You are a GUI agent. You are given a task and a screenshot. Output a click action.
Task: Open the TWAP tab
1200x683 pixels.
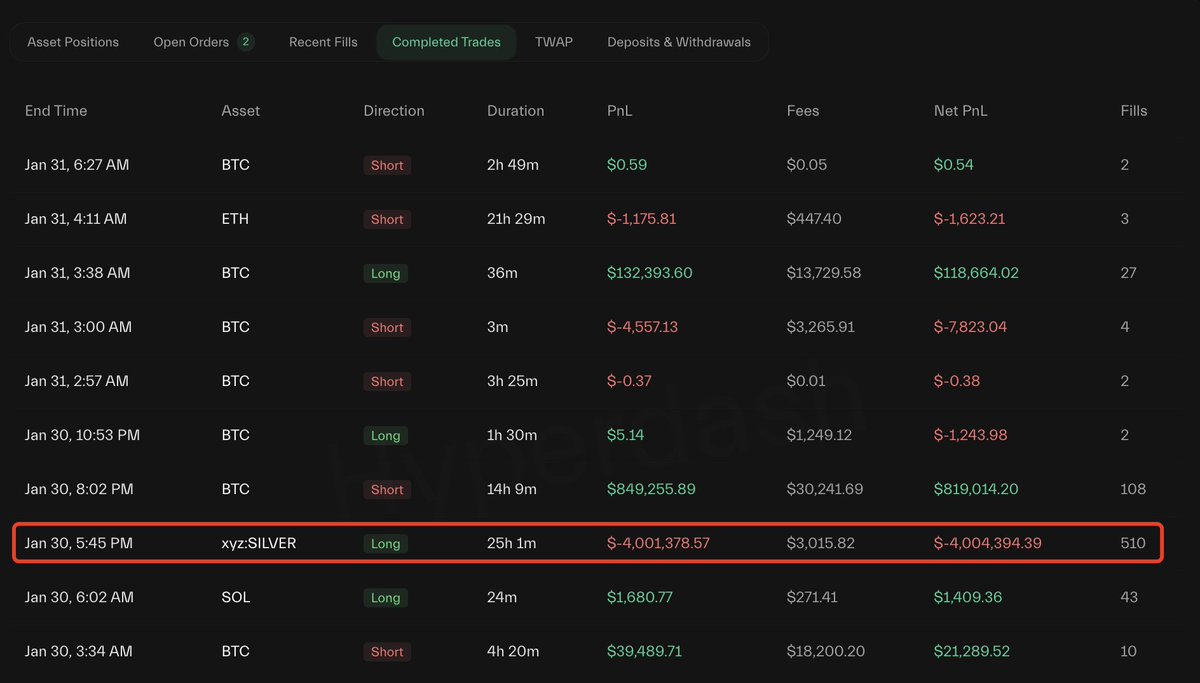point(554,42)
